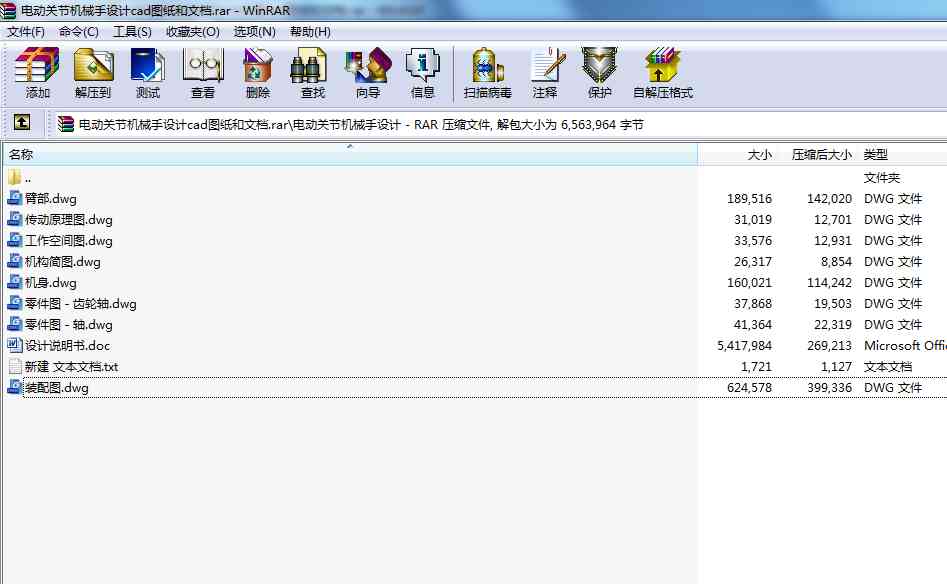Click the 文件夹 type cell
Image resolution: width=947 pixels, height=584 pixels.
[x=882, y=178]
